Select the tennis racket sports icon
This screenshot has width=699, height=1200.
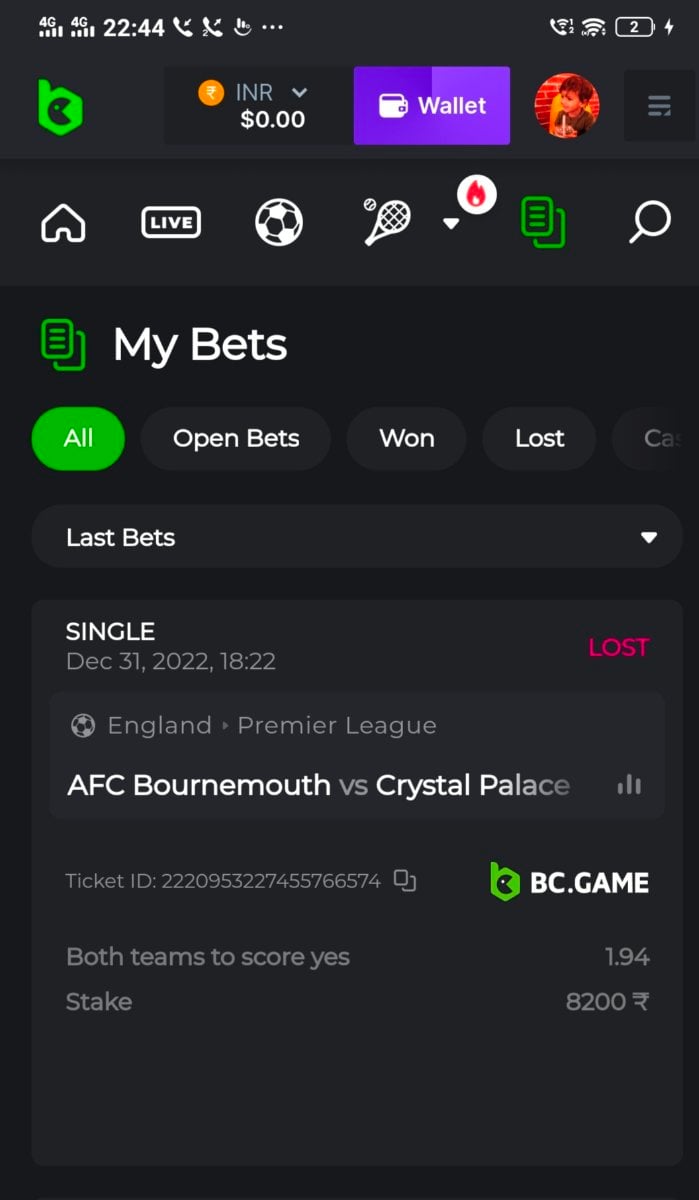(x=387, y=222)
